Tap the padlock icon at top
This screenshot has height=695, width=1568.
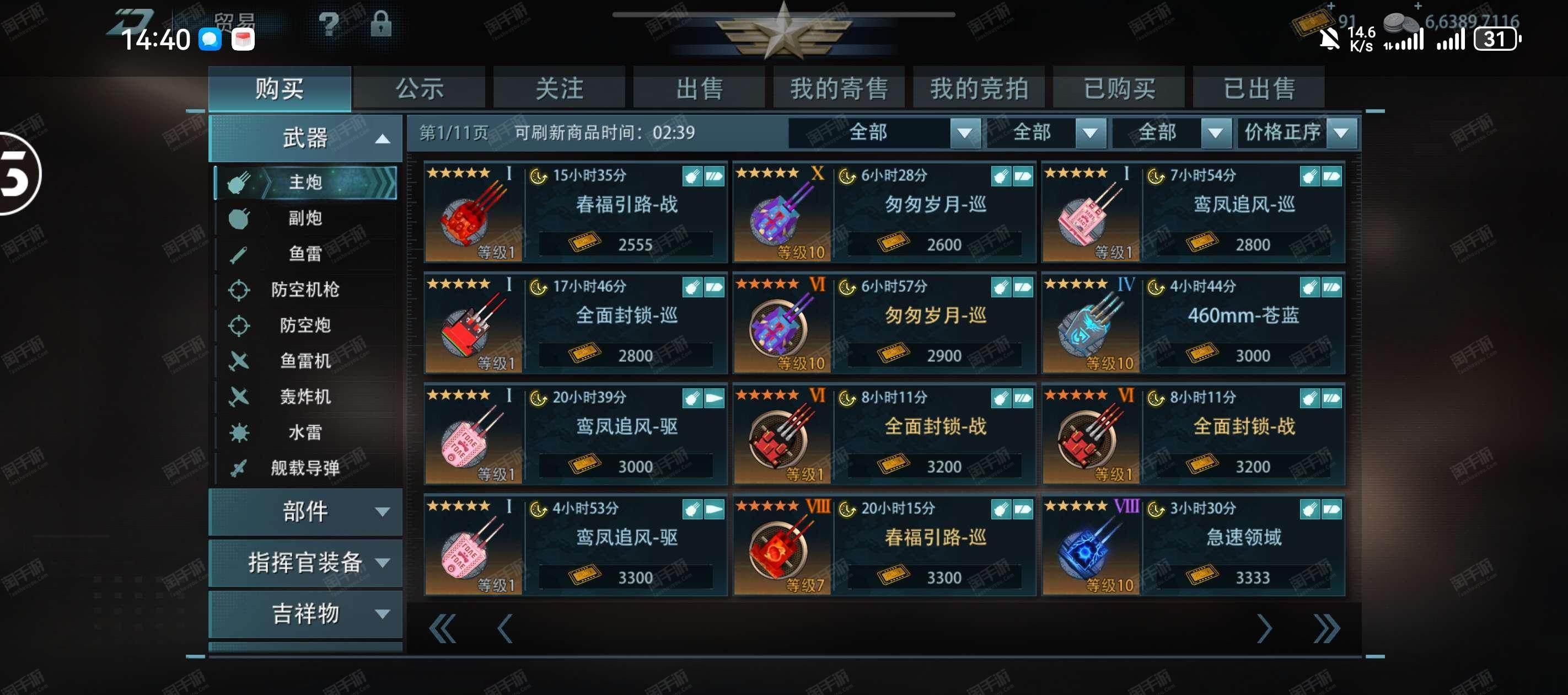point(381,24)
